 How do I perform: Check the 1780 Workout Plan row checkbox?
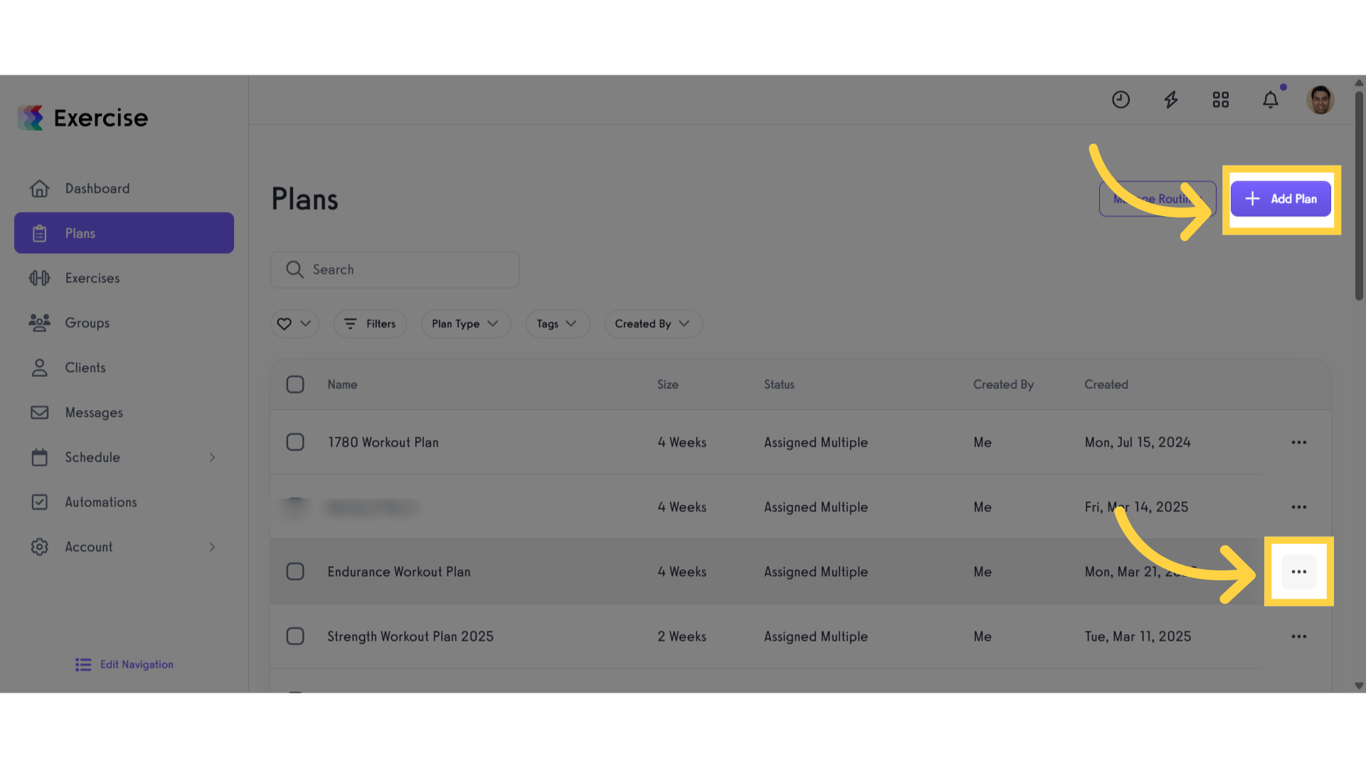(x=295, y=442)
